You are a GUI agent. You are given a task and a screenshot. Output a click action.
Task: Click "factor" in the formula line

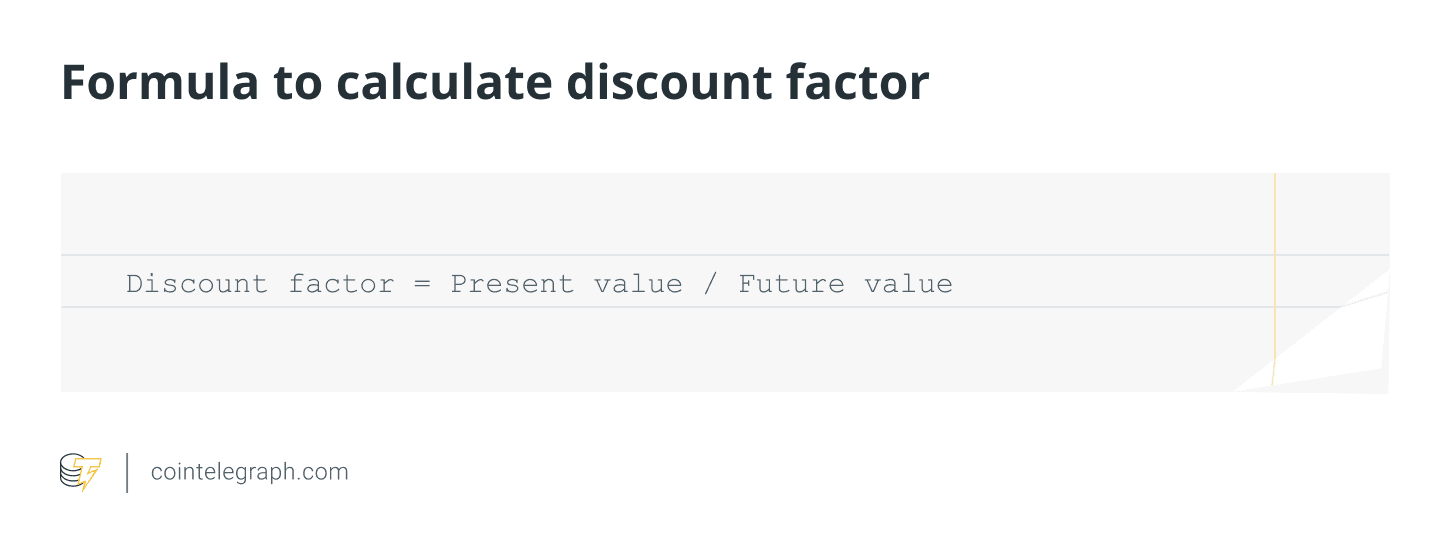click(341, 284)
